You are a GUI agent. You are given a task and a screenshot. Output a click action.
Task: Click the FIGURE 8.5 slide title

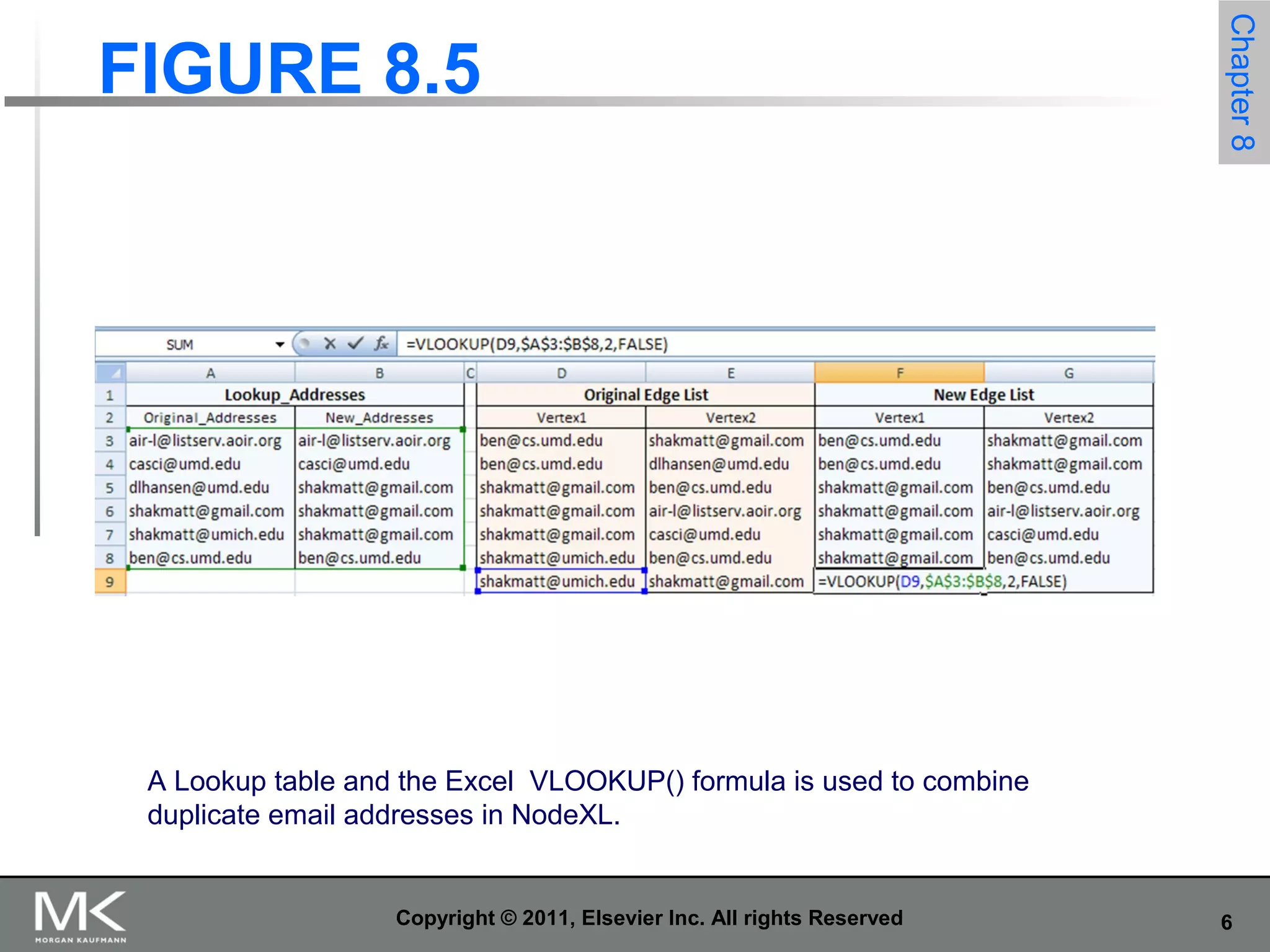coord(290,68)
